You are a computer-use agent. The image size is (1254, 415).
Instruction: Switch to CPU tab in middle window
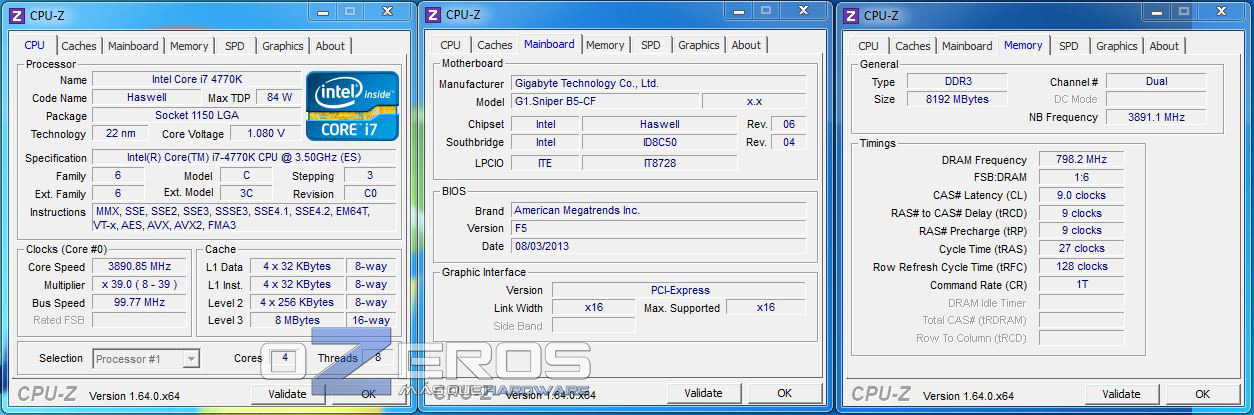pyautogui.click(x=451, y=45)
